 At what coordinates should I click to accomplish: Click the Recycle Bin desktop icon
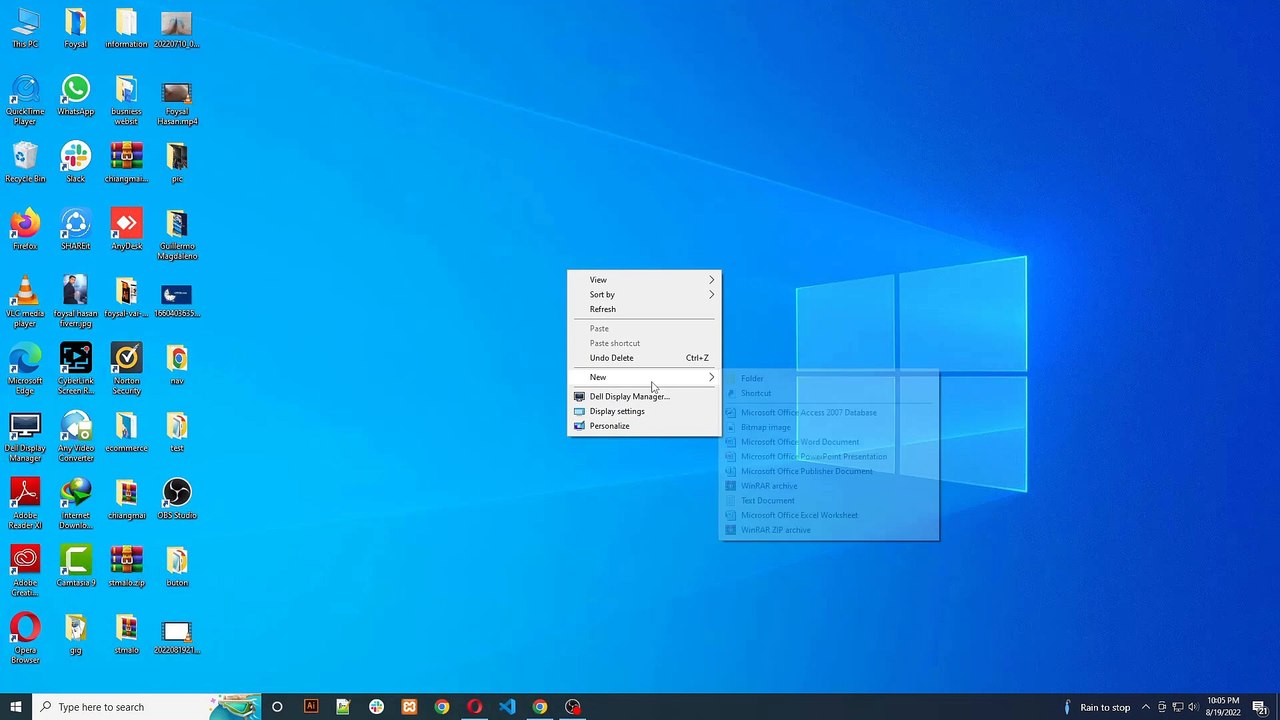[25, 158]
